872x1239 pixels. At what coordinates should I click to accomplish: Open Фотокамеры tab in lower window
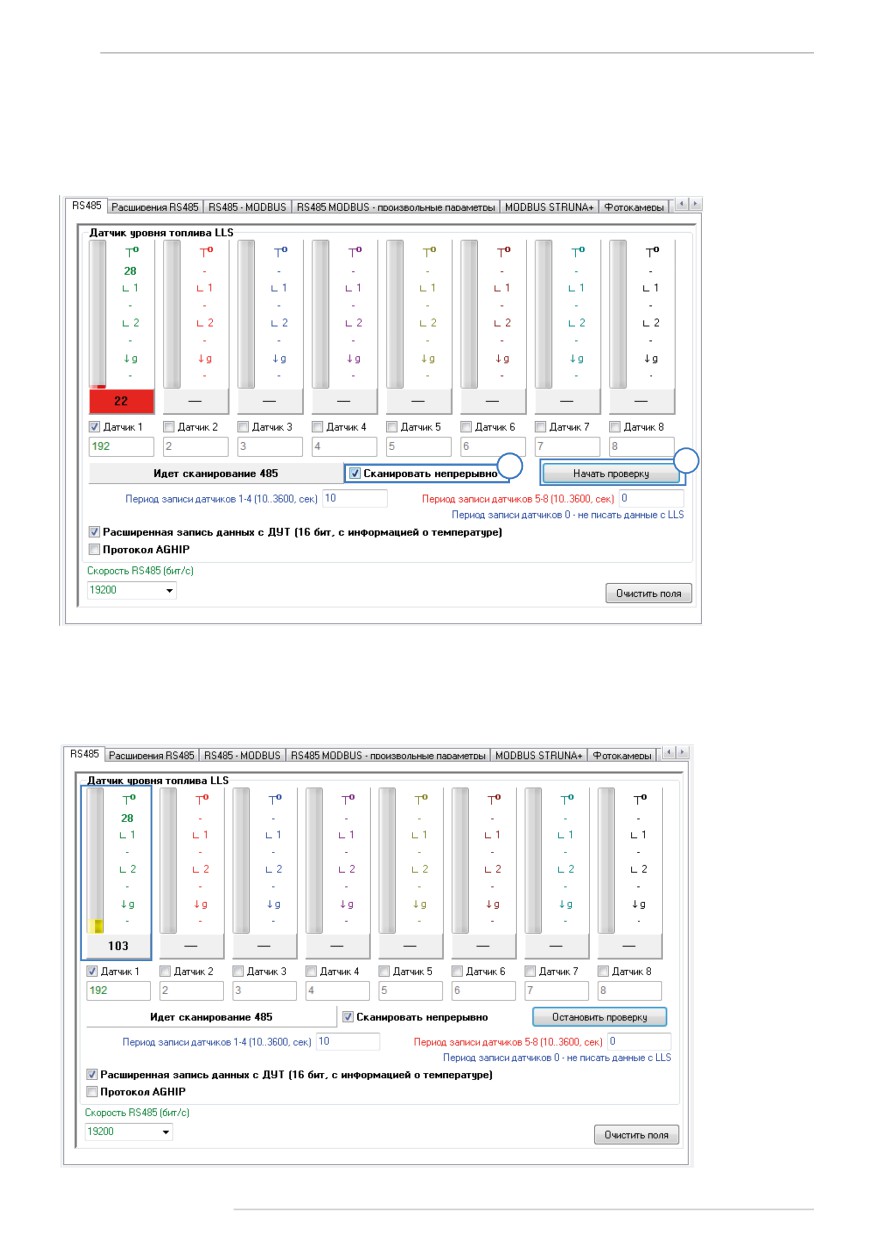point(622,755)
